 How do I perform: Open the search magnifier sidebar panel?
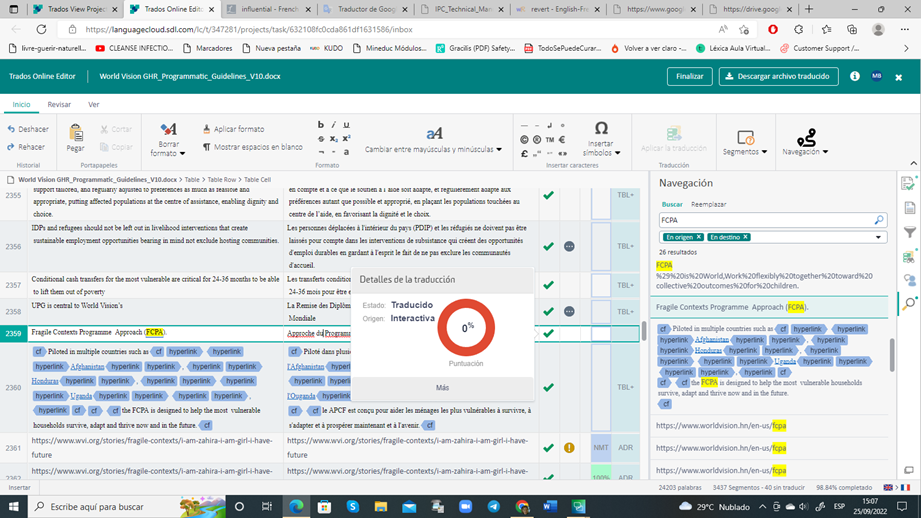pos(910,304)
